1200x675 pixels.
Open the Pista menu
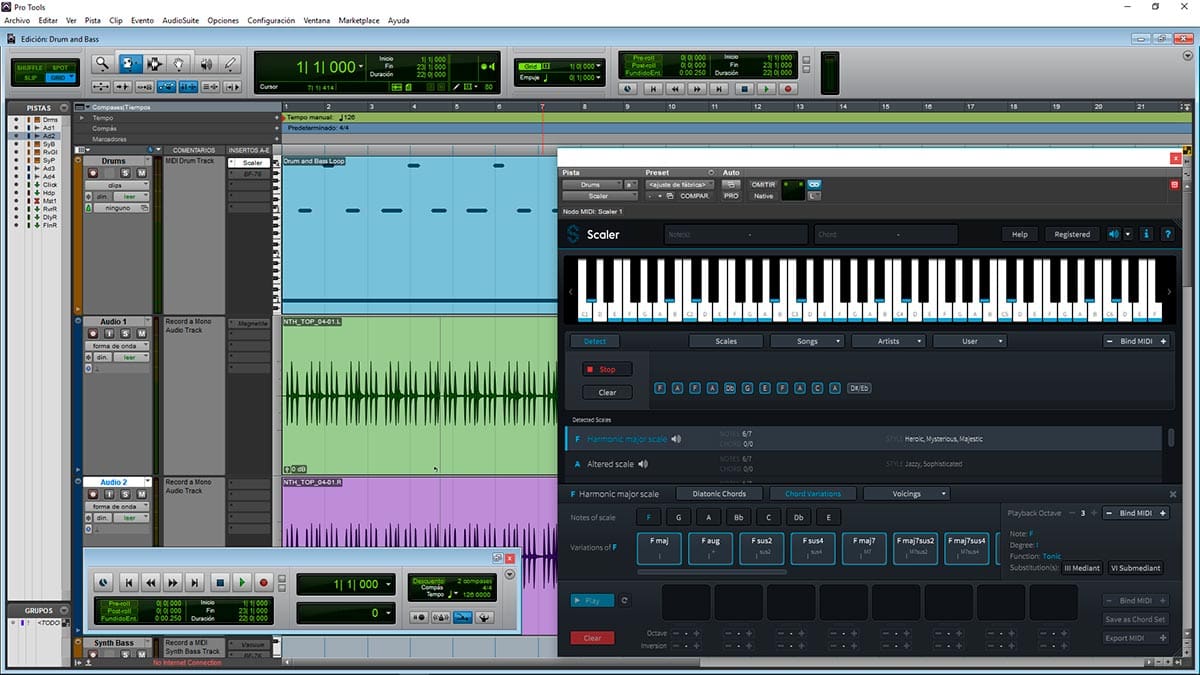[93, 20]
